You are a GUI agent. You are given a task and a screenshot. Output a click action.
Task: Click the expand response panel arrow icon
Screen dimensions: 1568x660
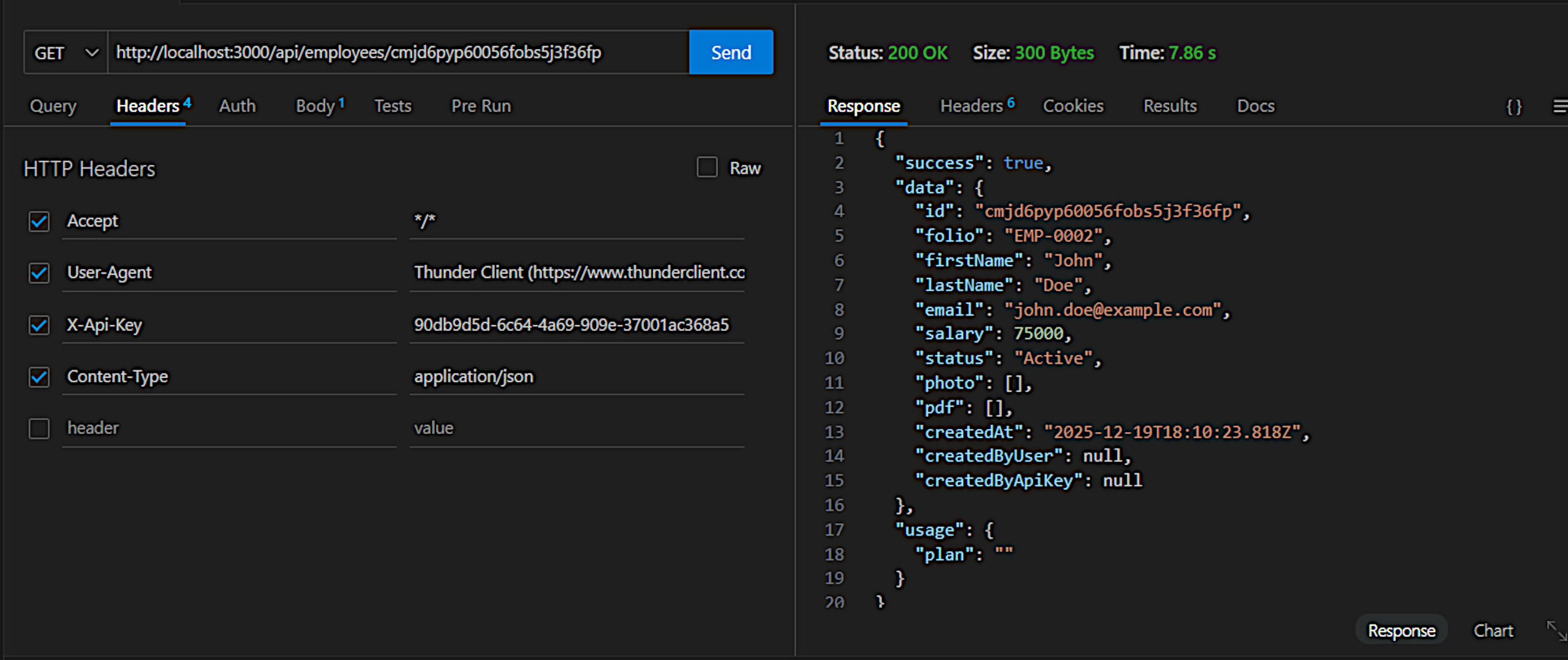[x=1556, y=631]
